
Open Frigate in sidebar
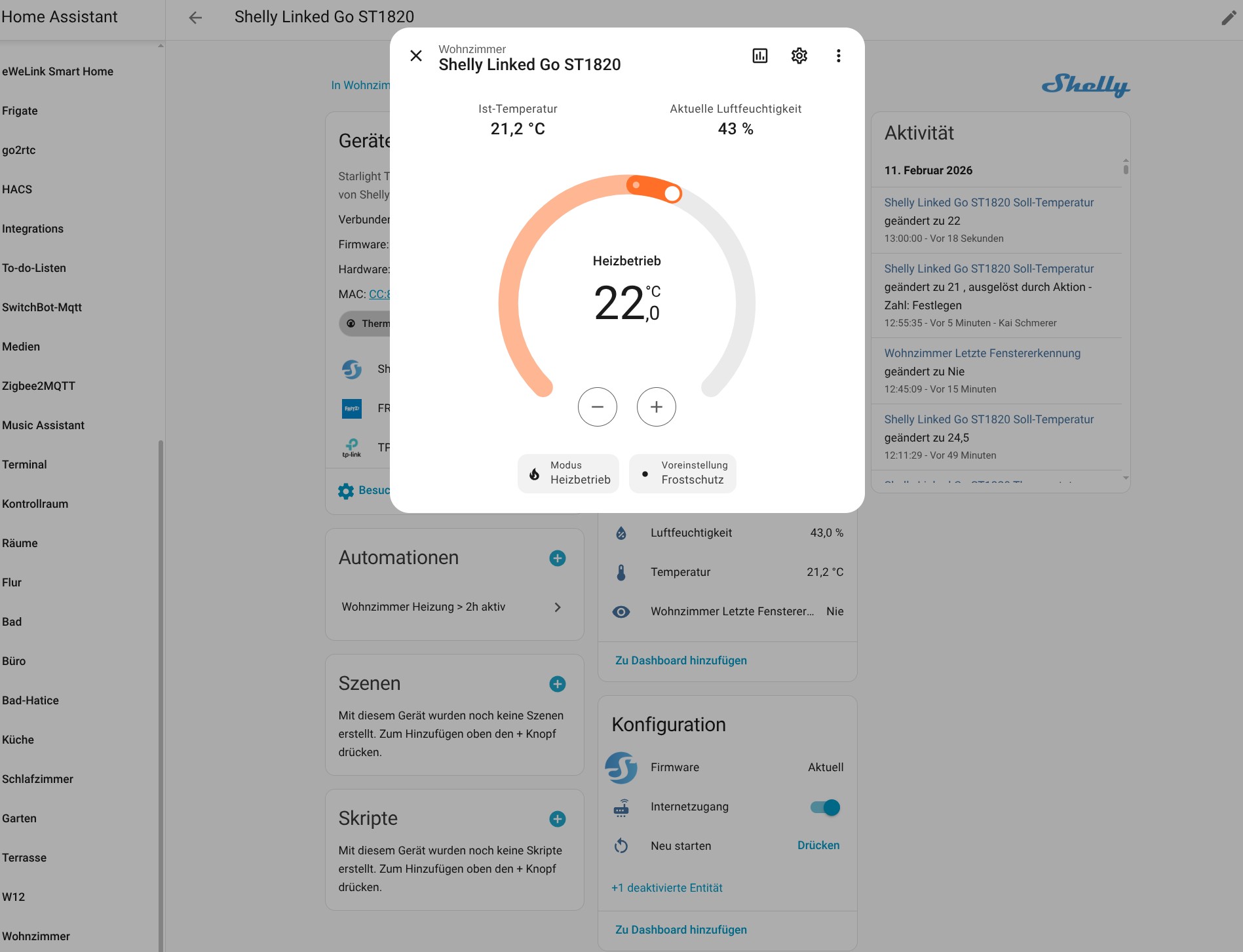(20, 111)
